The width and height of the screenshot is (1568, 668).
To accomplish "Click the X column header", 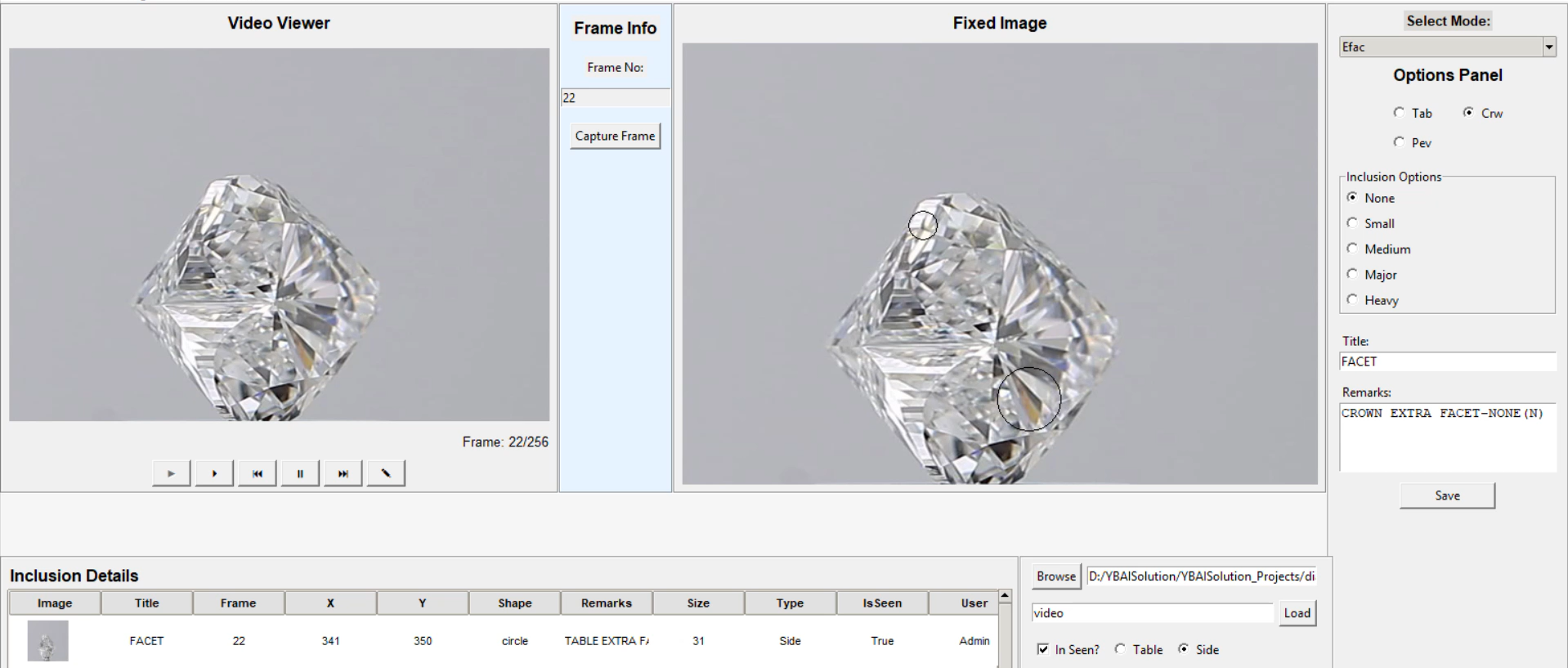I will (x=330, y=603).
